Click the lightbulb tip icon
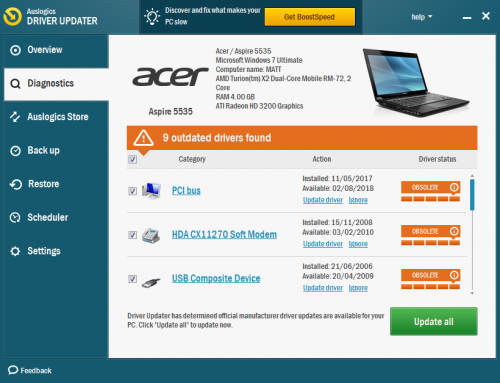Viewport: 500px width, 383px height. point(152,17)
